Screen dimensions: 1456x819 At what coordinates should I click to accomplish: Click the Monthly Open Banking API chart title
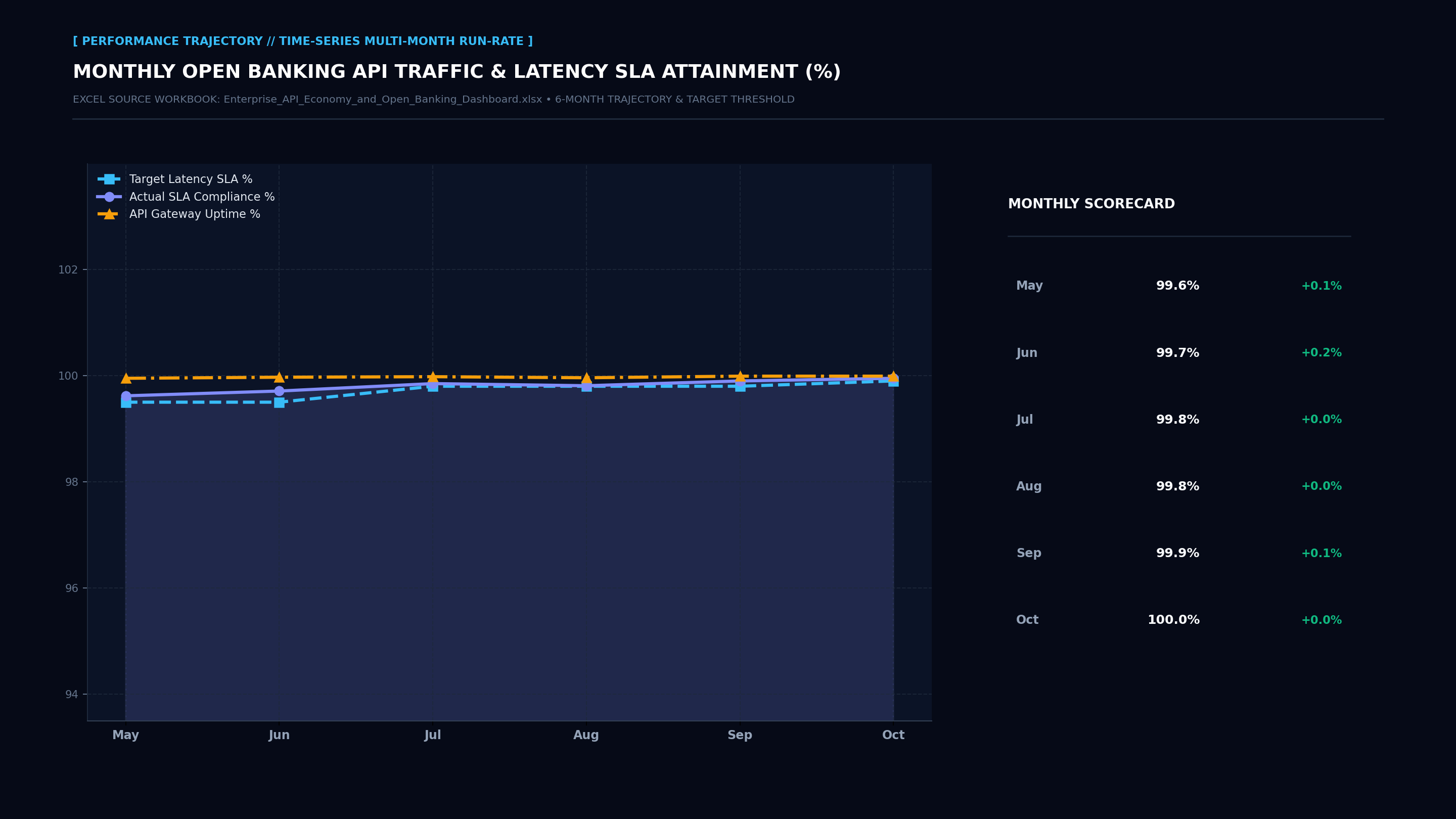point(457,72)
